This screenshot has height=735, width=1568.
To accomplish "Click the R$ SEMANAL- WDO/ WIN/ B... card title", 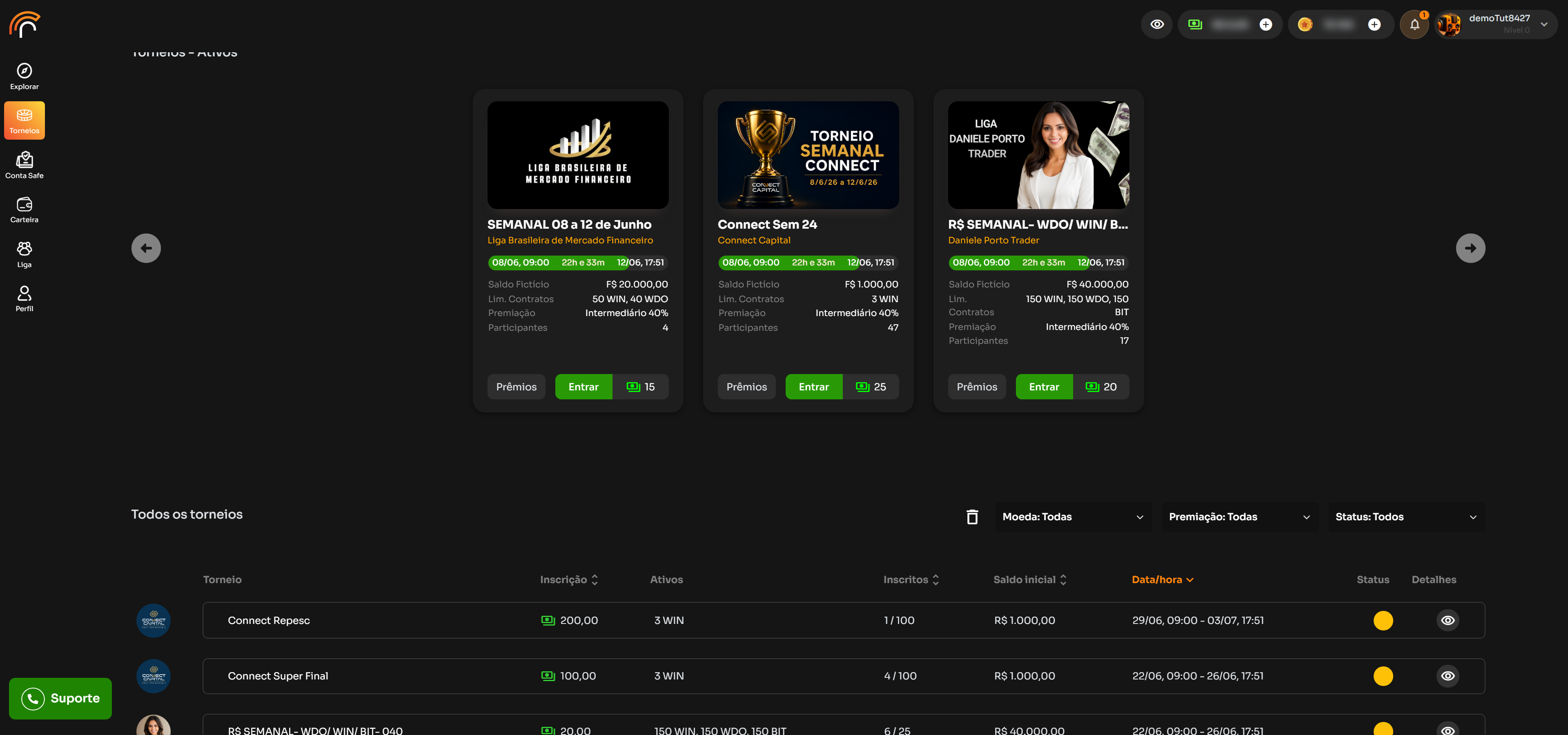I will 1038,225.
